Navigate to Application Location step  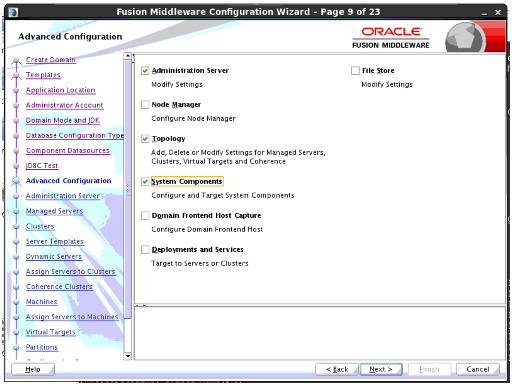(x=60, y=90)
